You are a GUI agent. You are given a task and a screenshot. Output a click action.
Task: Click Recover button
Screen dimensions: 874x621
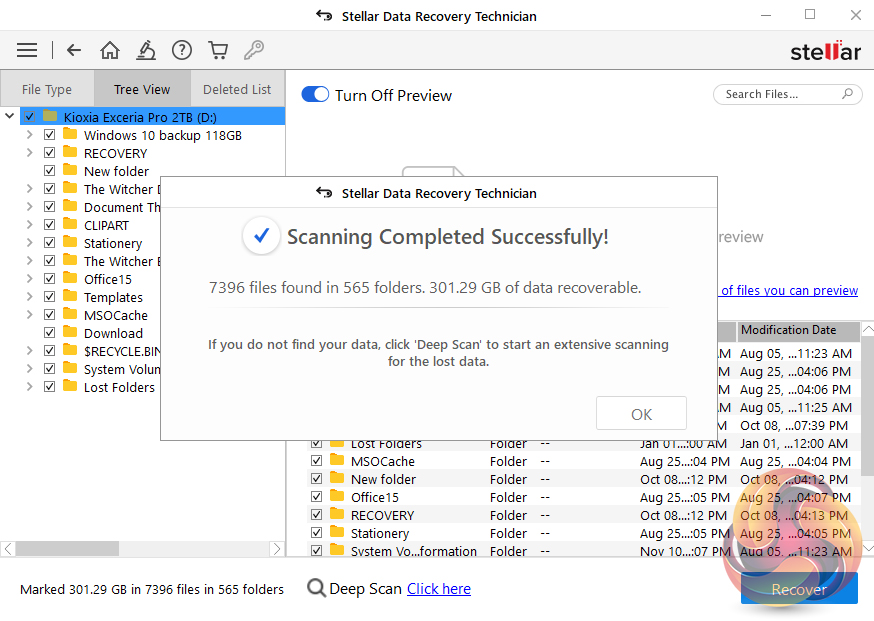point(799,589)
